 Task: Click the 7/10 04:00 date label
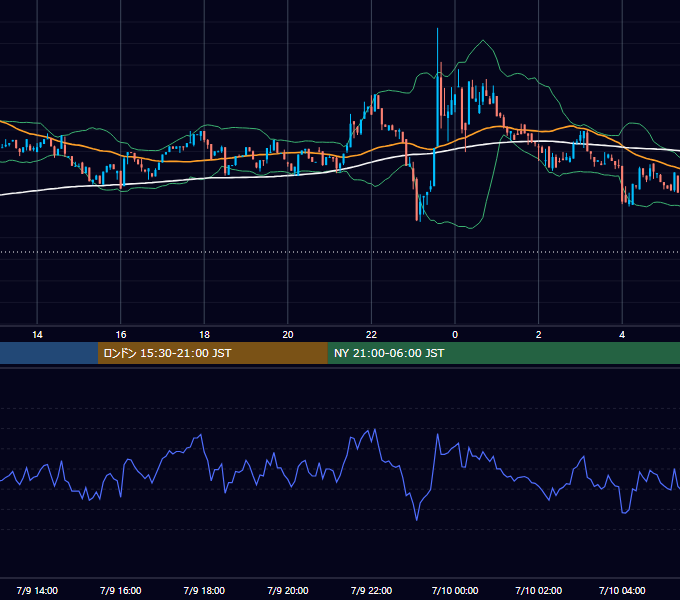click(622, 590)
